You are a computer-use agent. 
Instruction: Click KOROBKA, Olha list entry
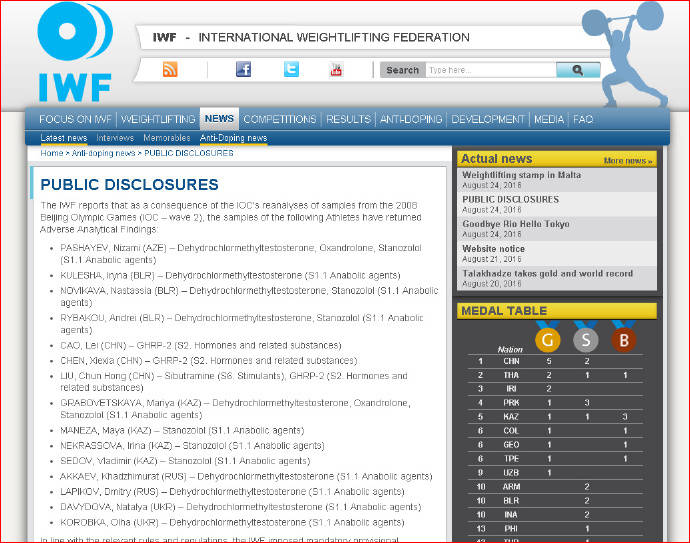point(232,522)
